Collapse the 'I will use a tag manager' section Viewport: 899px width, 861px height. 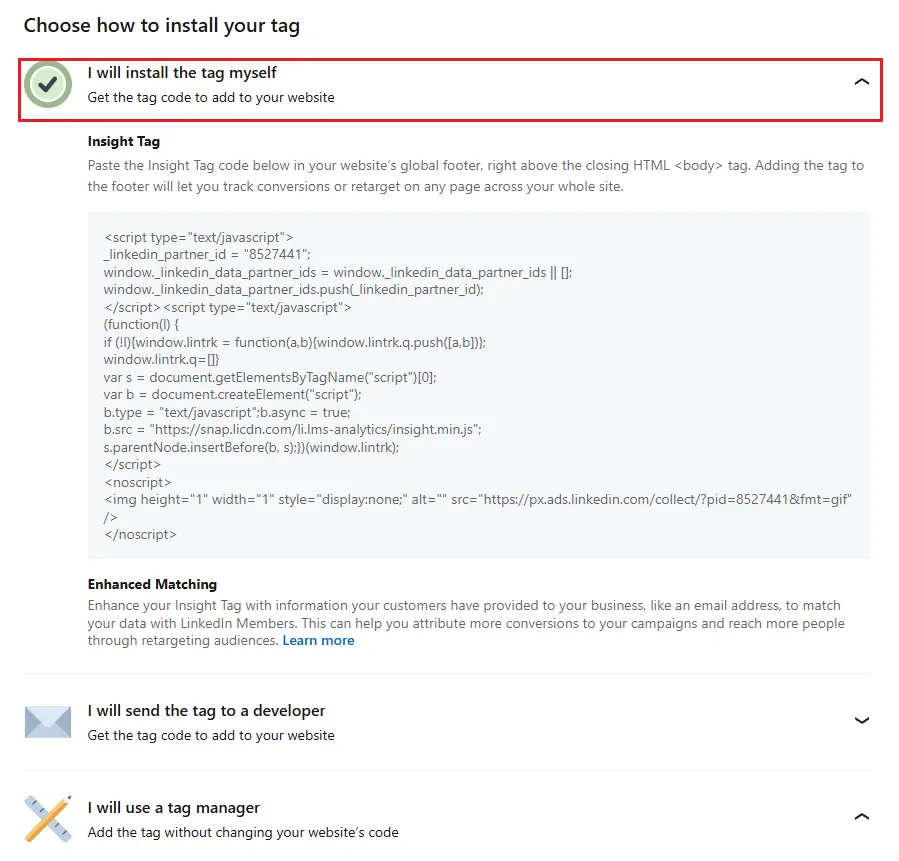862,816
